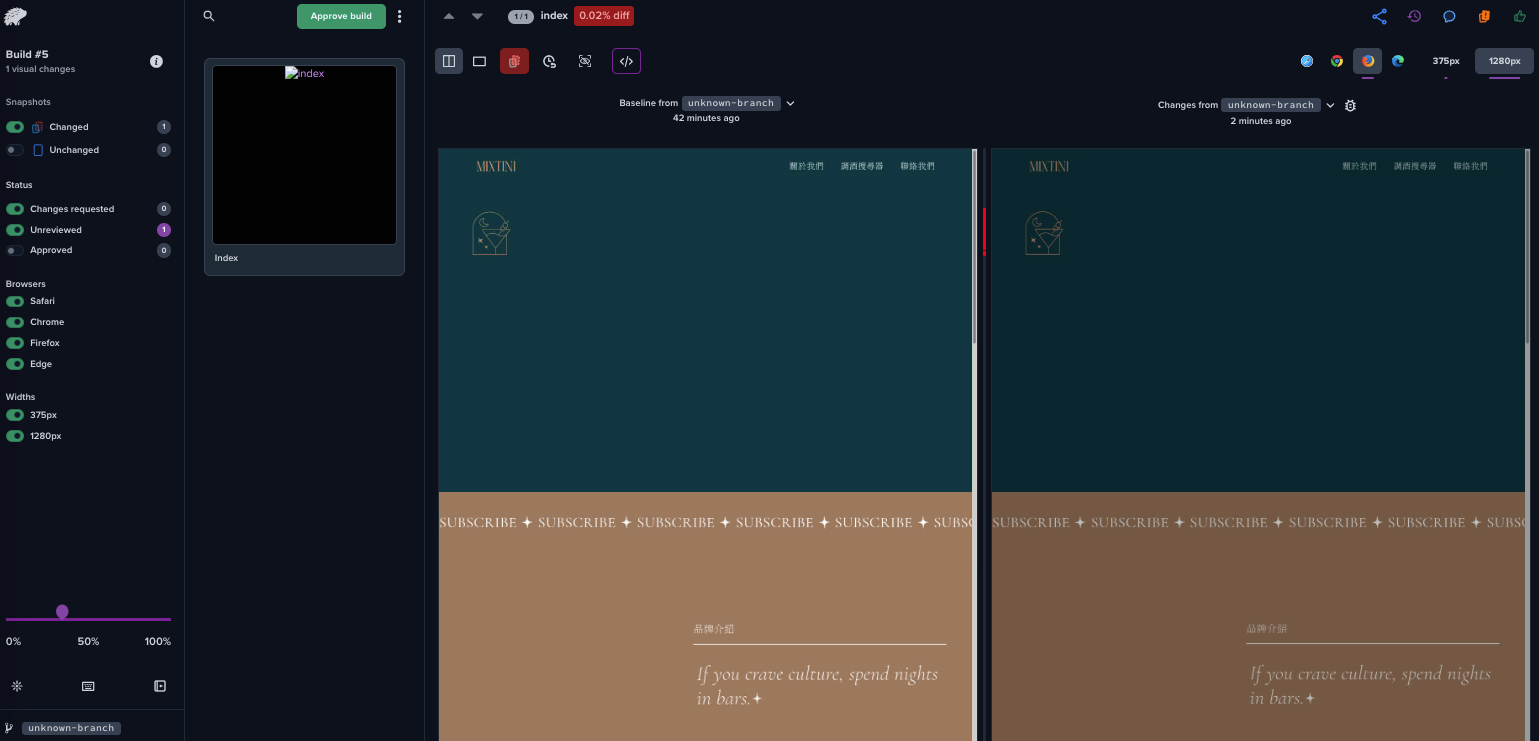Click the share build icon
Viewport: 1539px width, 741px height.
tap(1379, 16)
